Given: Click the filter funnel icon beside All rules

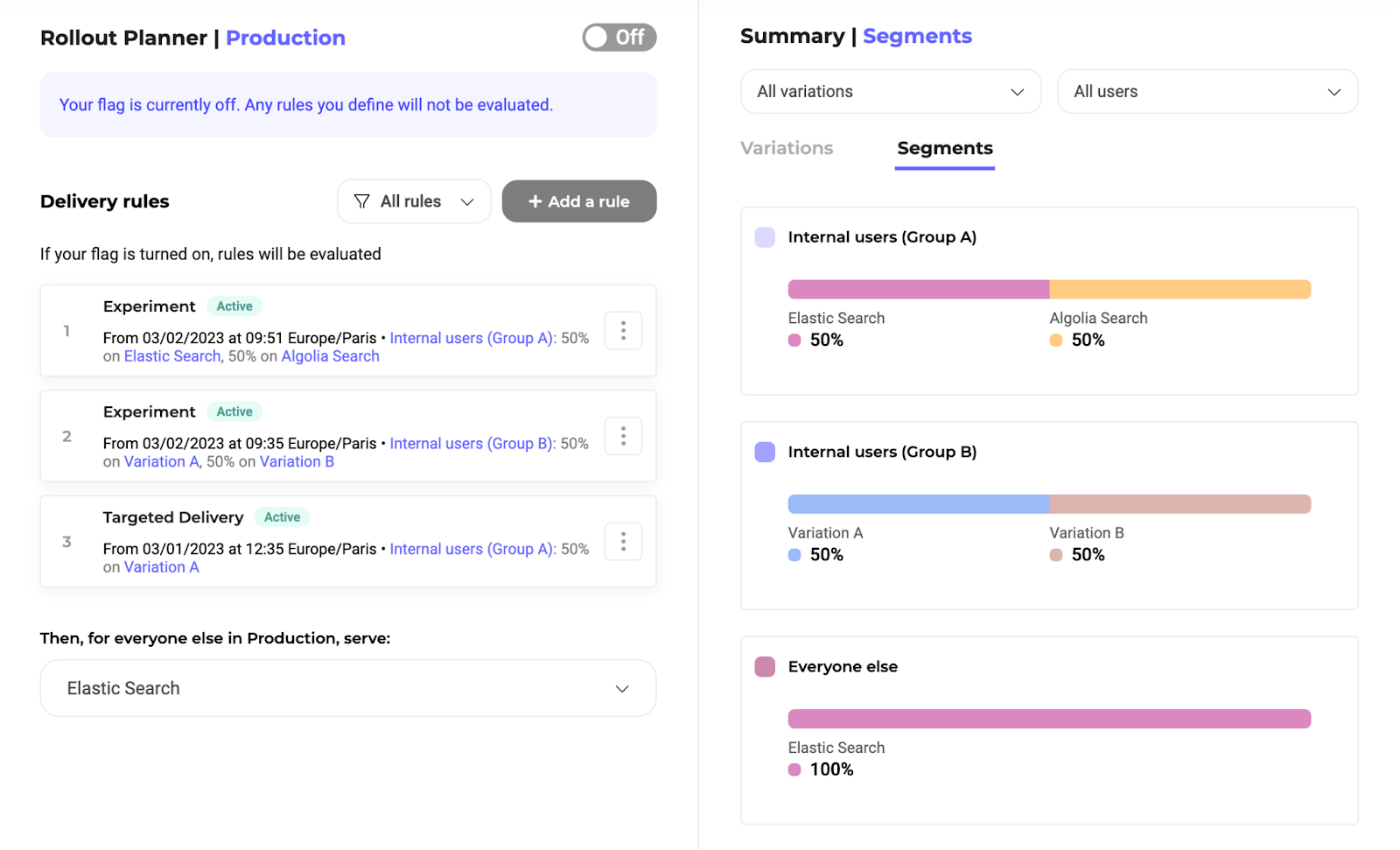Looking at the screenshot, I should pos(361,201).
